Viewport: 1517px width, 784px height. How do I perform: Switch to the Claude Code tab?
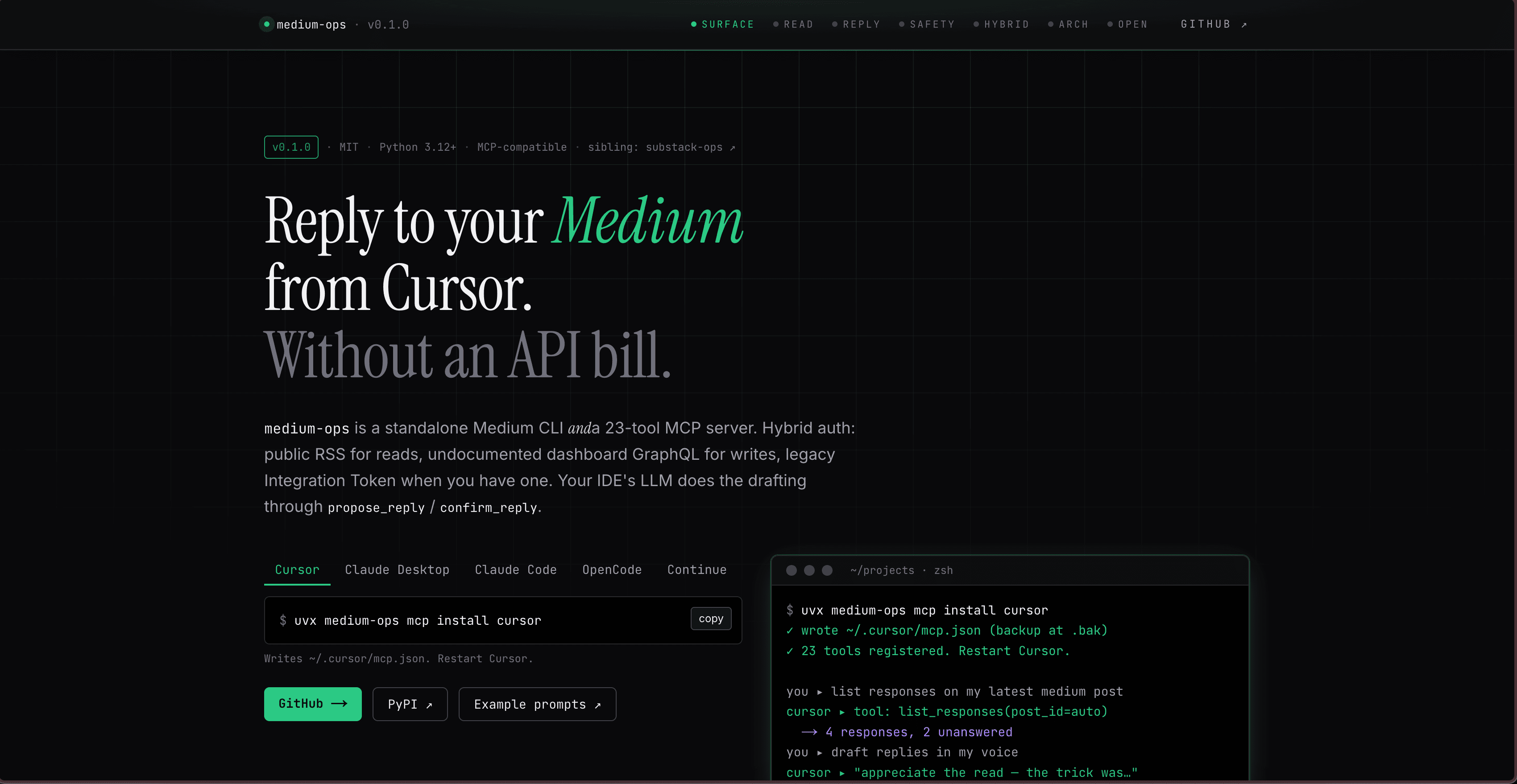click(516, 570)
